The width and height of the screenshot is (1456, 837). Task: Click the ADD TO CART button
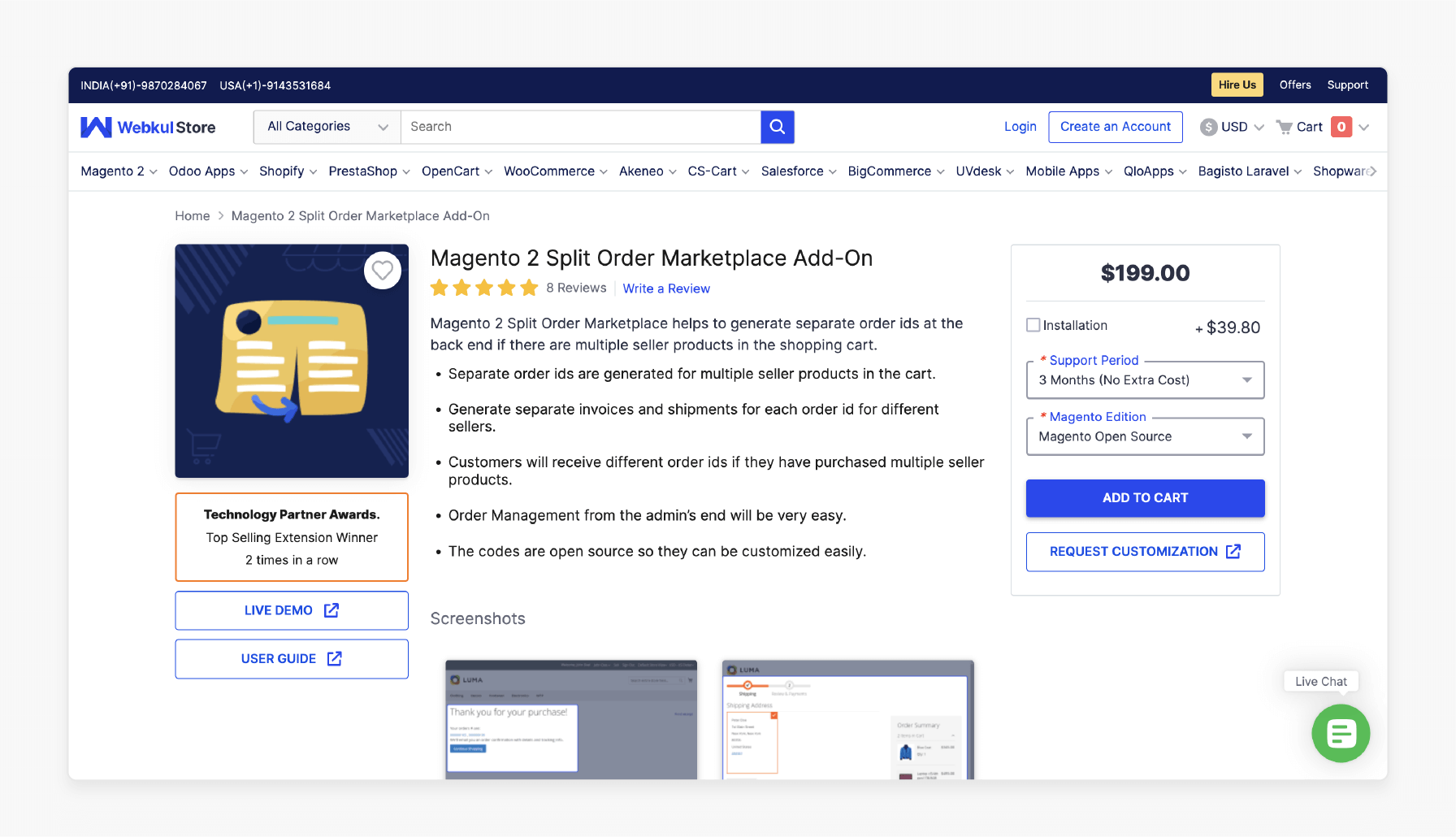[1145, 498]
